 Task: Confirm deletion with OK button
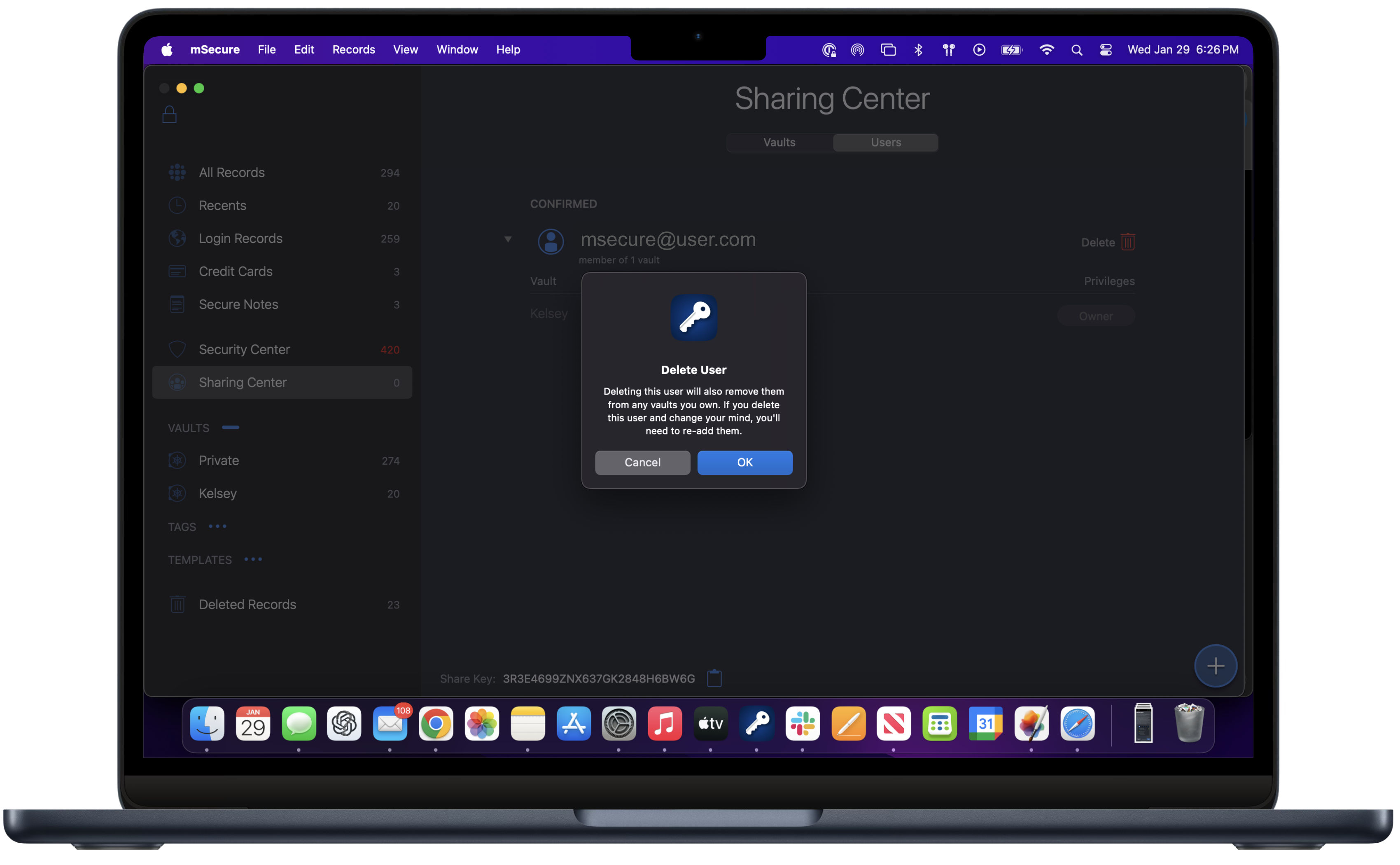[744, 462]
